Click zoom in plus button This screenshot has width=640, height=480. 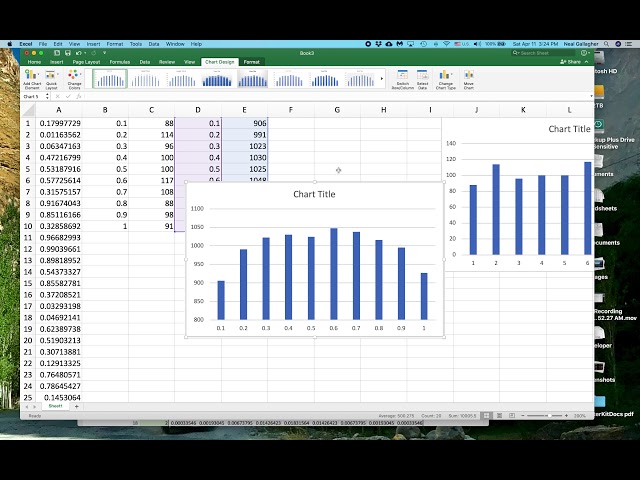[566, 416]
